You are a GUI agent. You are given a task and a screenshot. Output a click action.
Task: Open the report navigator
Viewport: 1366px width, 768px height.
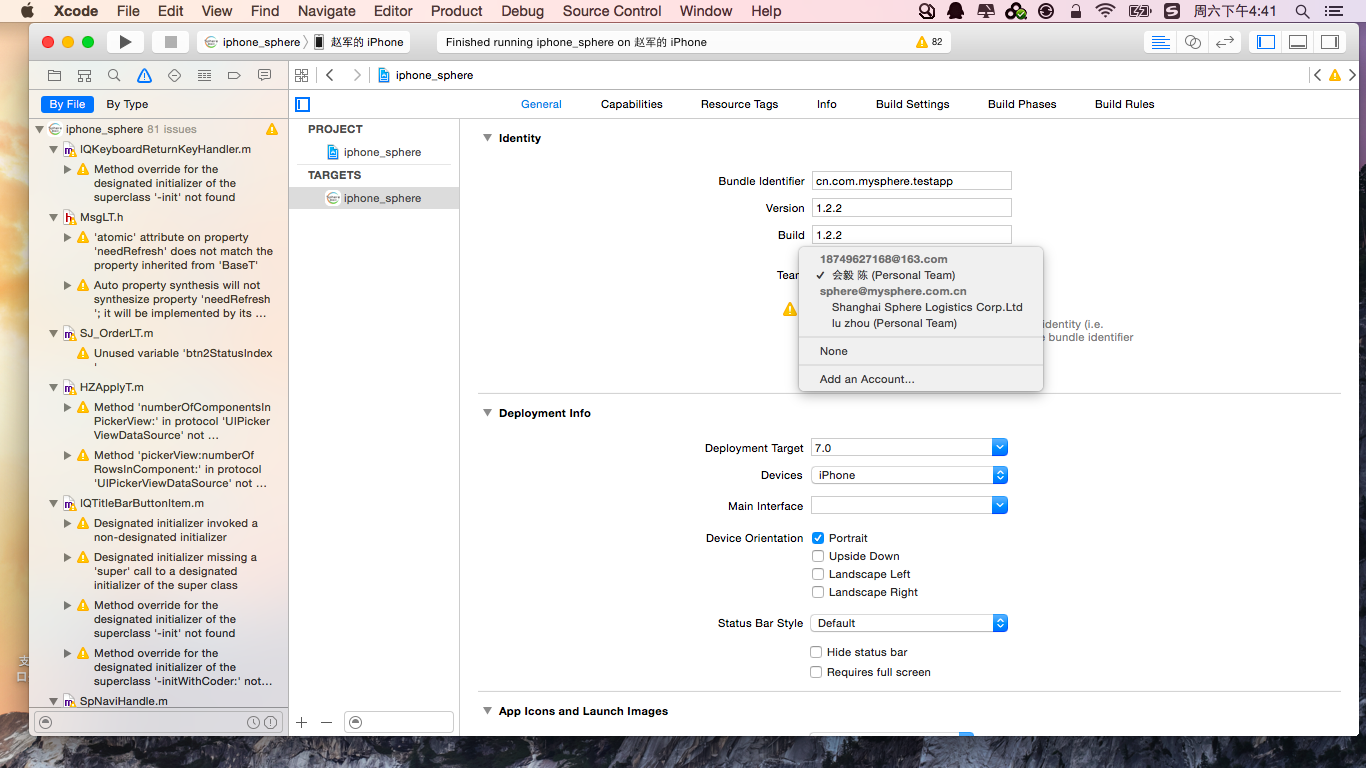[264, 75]
